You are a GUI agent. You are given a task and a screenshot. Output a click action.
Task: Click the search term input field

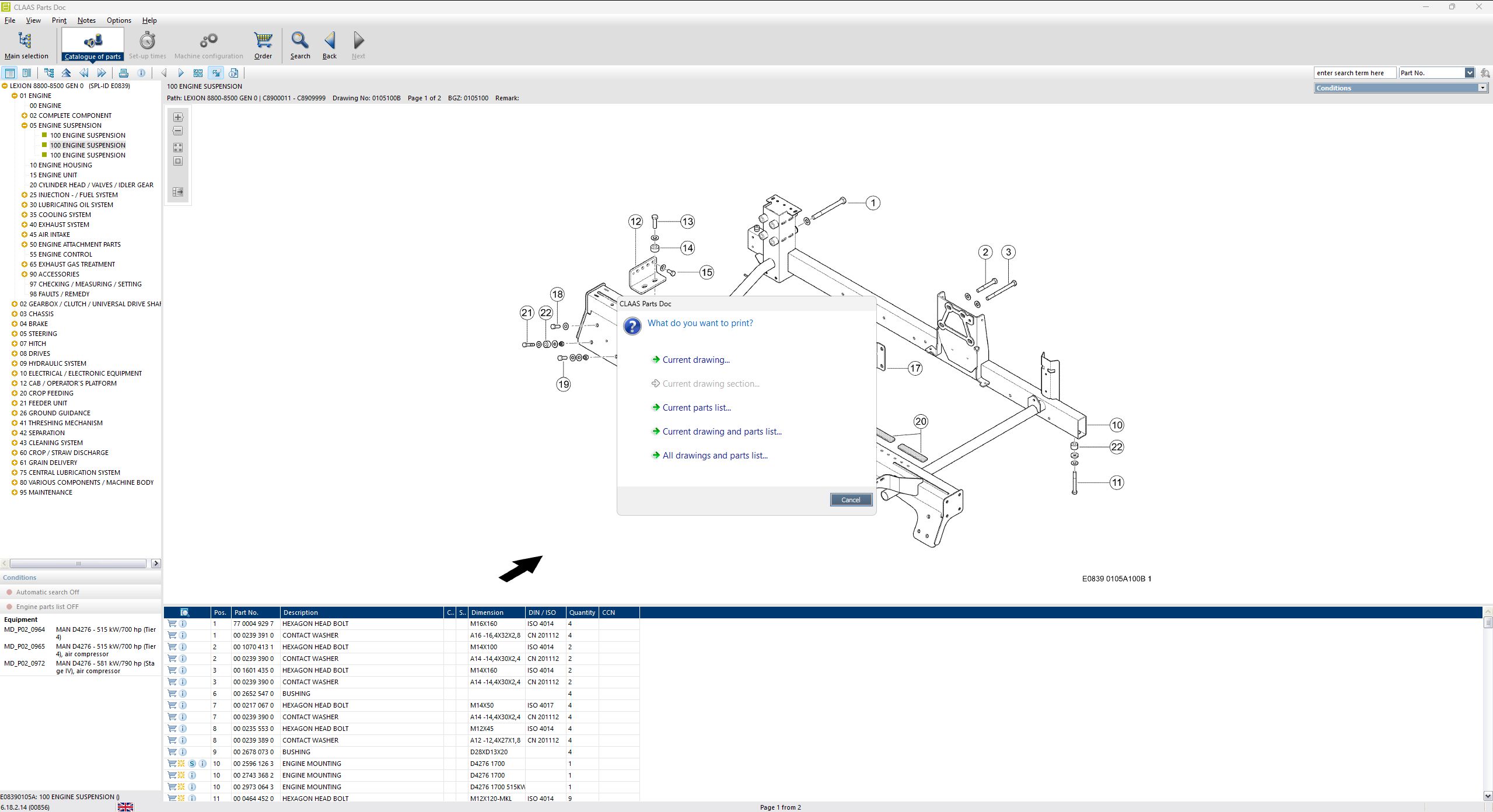(x=1354, y=73)
